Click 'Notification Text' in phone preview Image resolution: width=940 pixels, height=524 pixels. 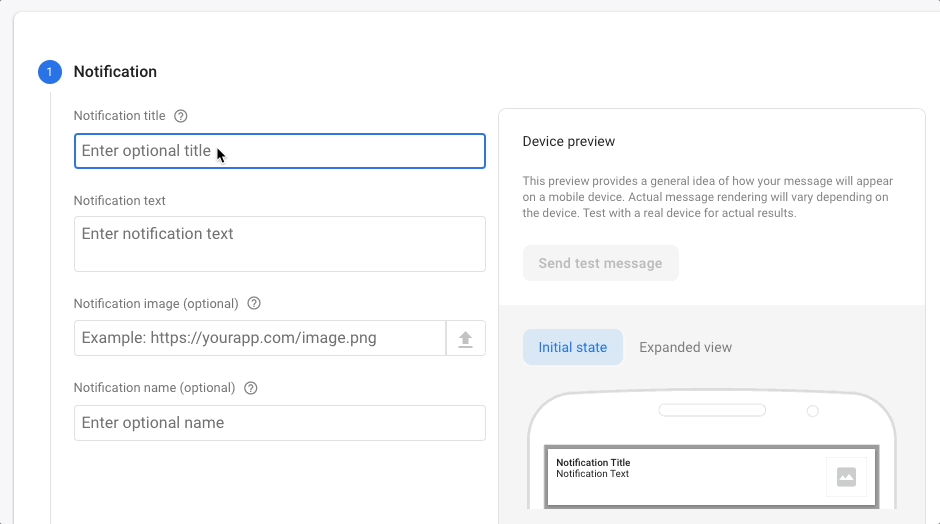(x=592, y=474)
